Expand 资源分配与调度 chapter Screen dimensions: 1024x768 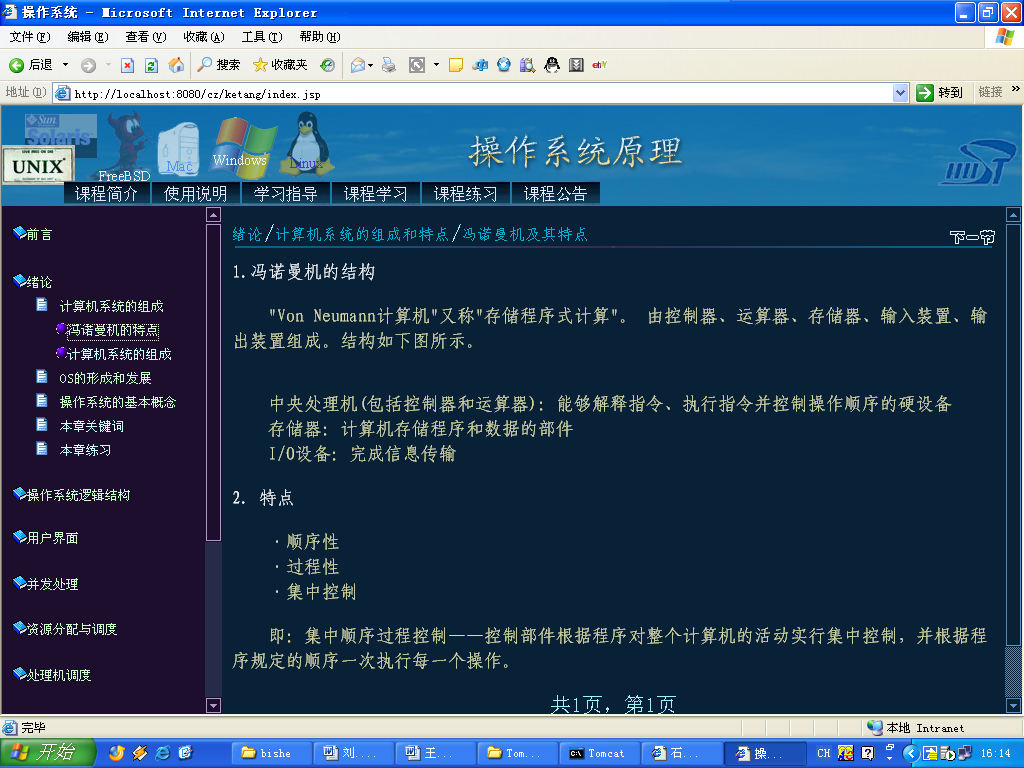pyautogui.click(x=65, y=629)
